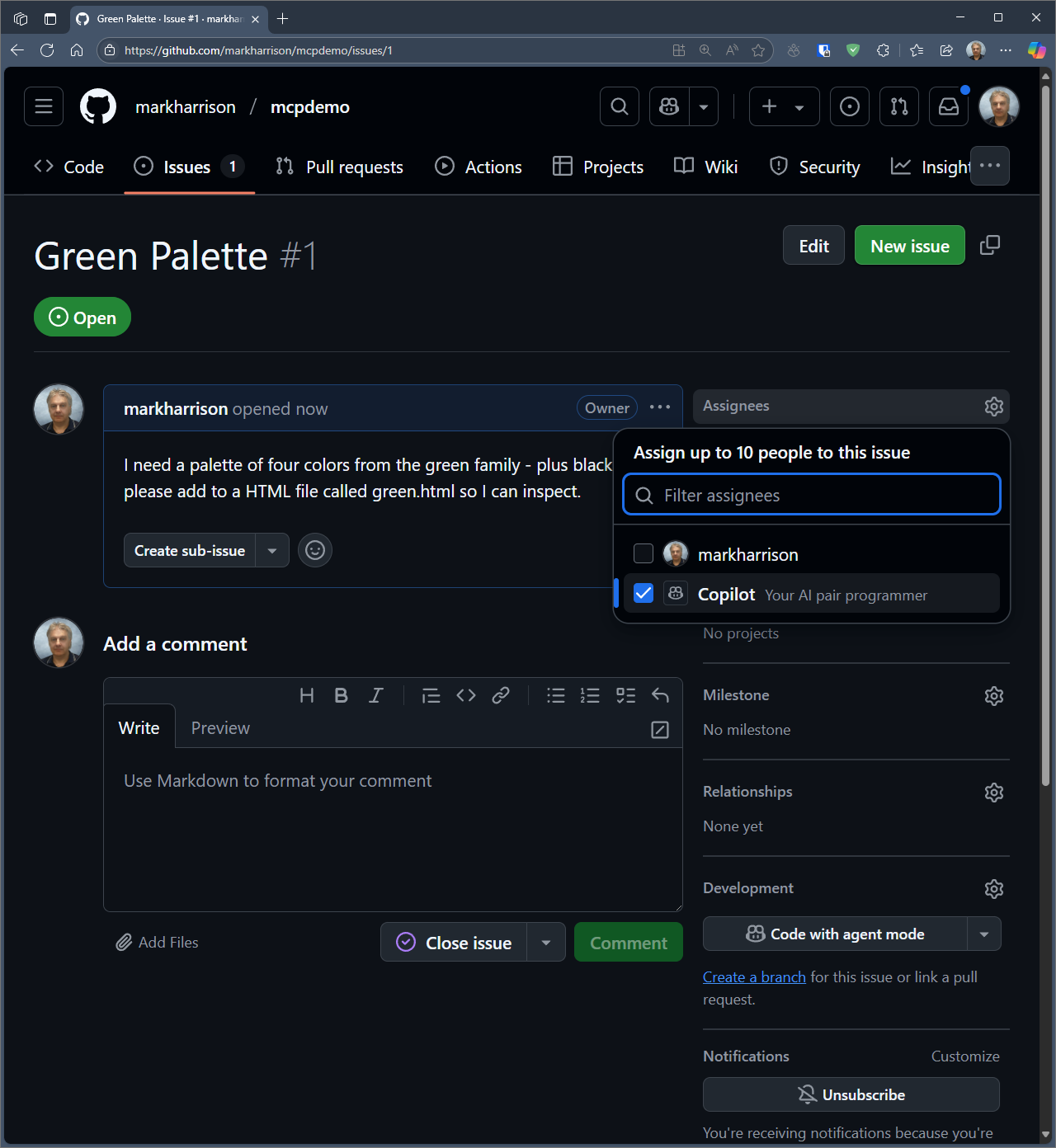The height and width of the screenshot is (1148, 1056).
Task: Follow the Create a branch link
Action: tap(754, 976)
